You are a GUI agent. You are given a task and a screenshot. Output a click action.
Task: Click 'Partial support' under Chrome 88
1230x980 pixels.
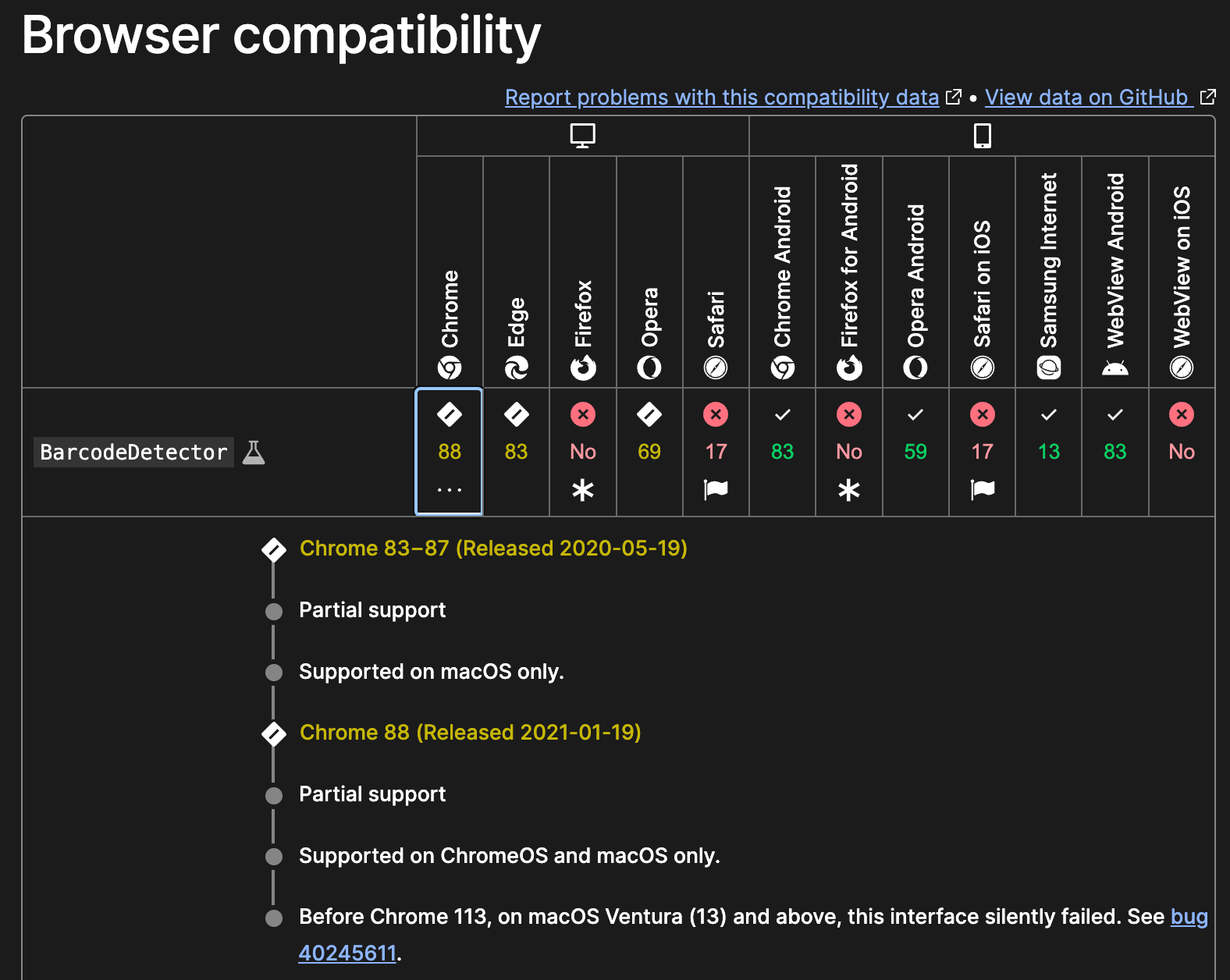[372, 794]
